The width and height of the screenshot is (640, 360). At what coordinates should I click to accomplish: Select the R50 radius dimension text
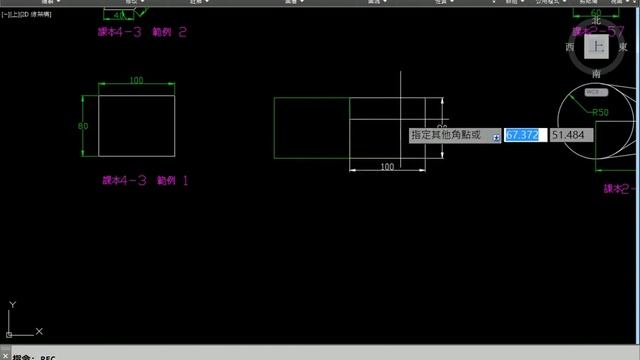(x=600, y=112)
